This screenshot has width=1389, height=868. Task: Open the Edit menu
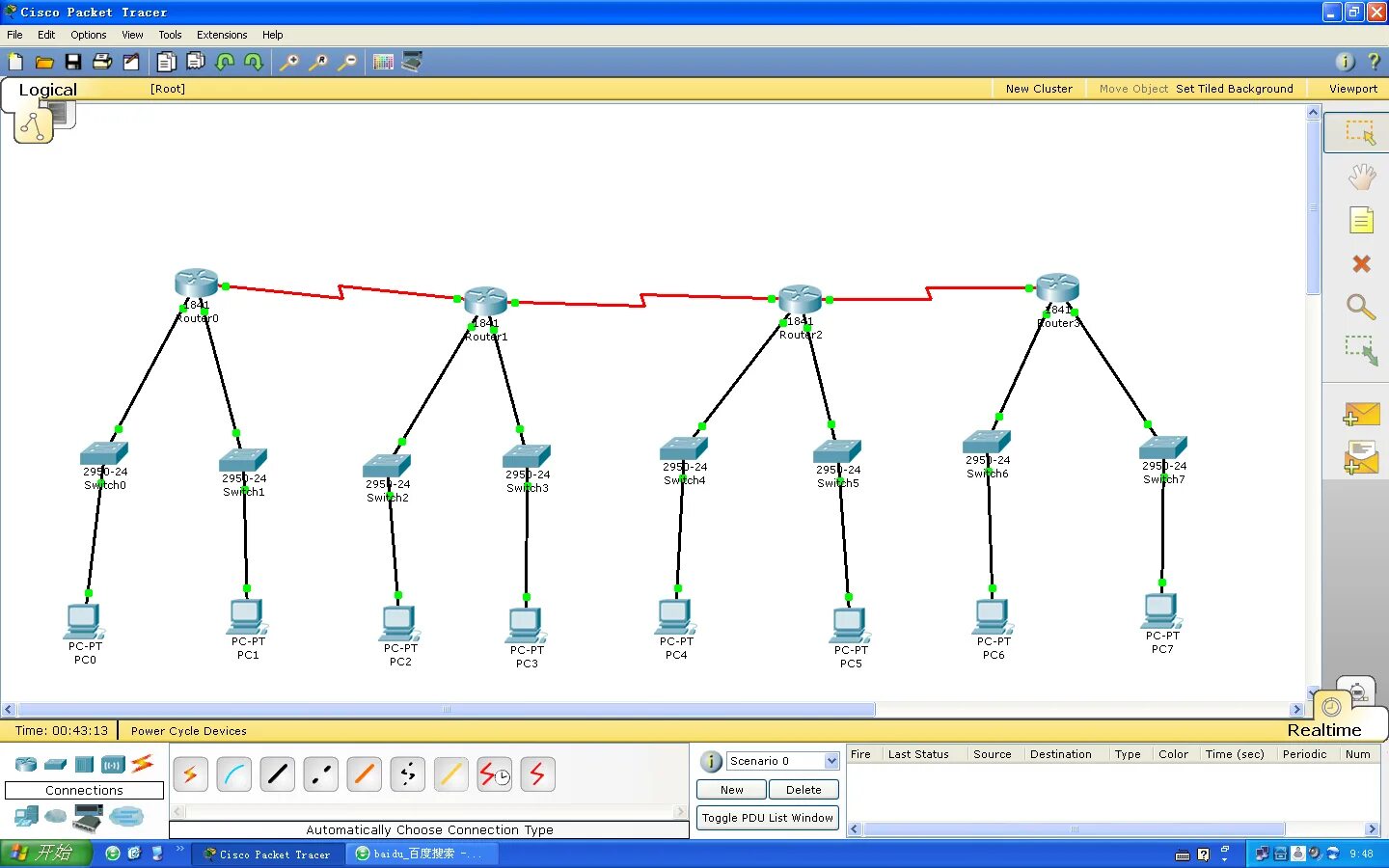click(x=46, y=35)
